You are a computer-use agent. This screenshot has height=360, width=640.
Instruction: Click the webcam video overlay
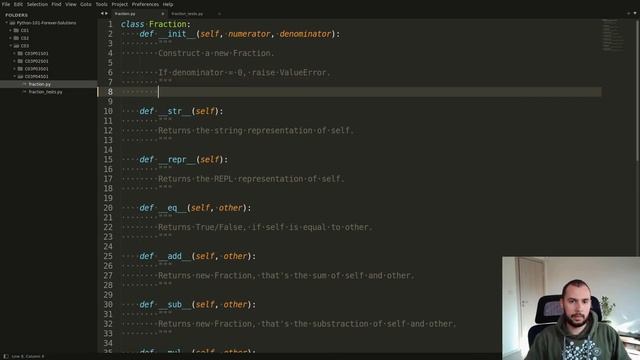(x=571, y=308)
